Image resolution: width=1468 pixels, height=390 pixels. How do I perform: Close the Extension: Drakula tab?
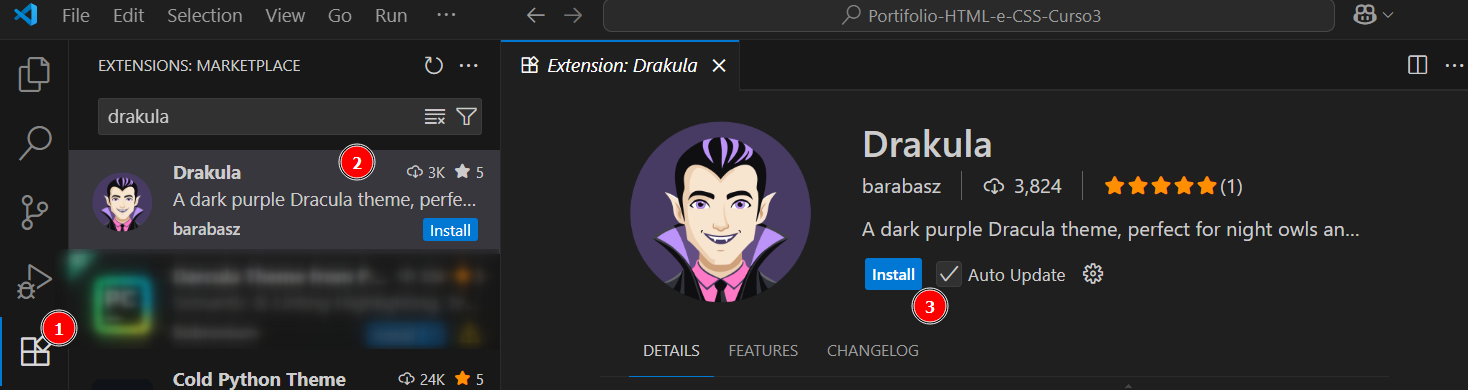pyautogui.click(x=718, y=66)
